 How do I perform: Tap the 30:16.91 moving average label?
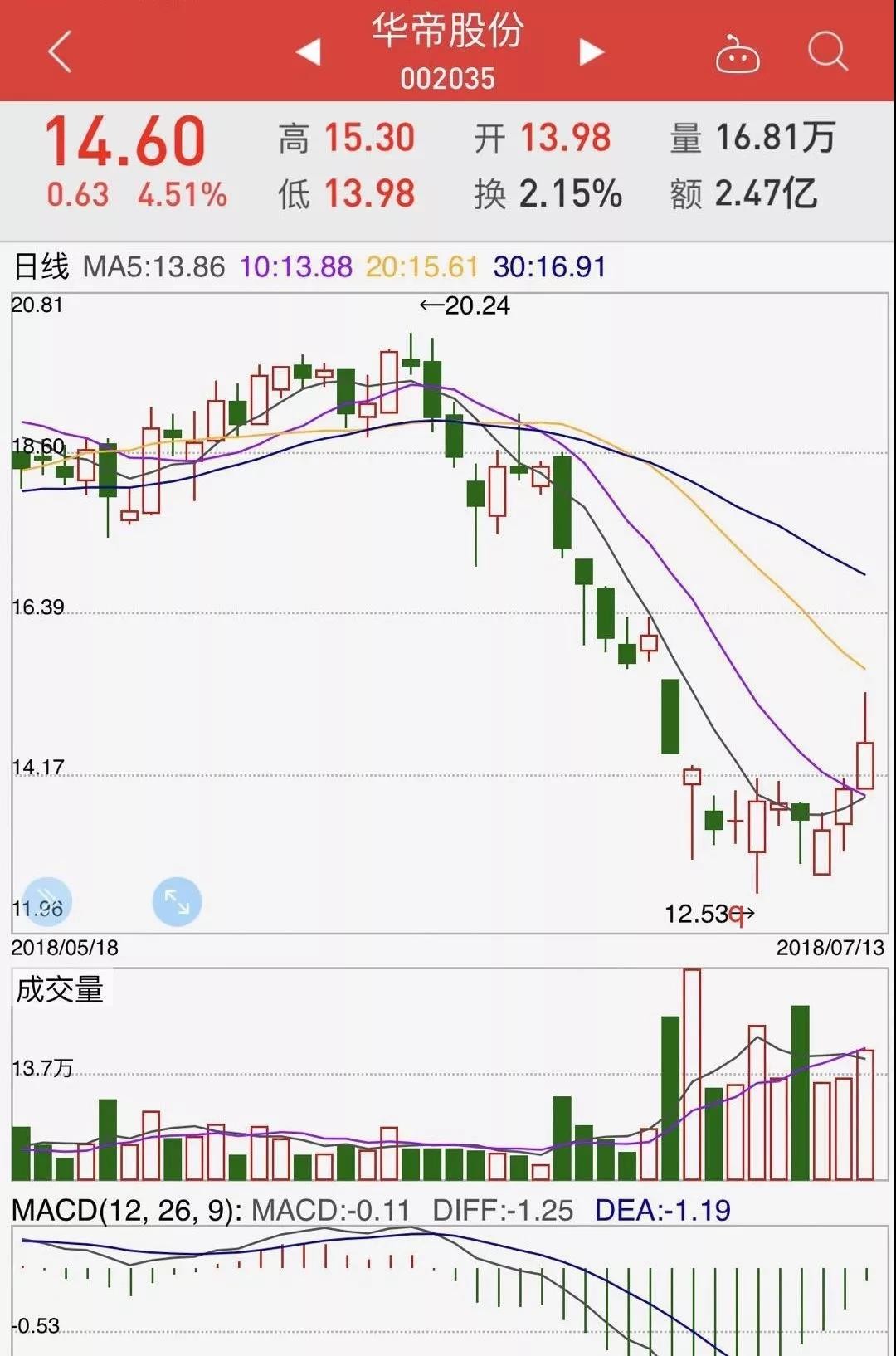click(550, 266)
